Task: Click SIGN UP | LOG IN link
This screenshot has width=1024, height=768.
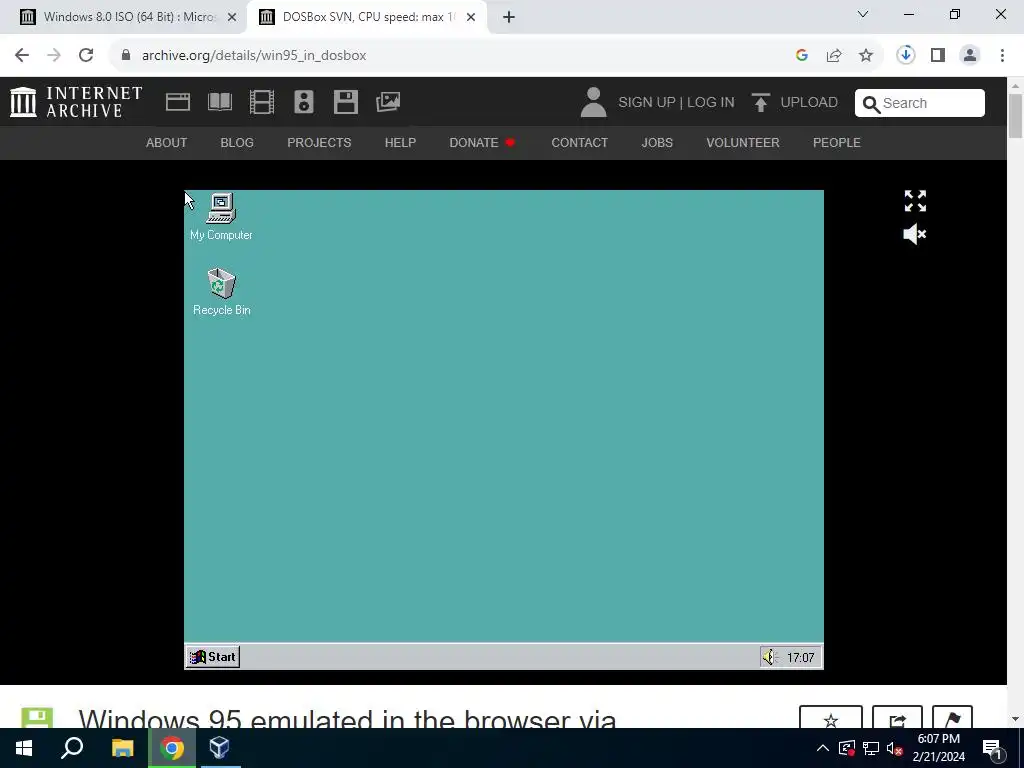Action: point(676,103)
